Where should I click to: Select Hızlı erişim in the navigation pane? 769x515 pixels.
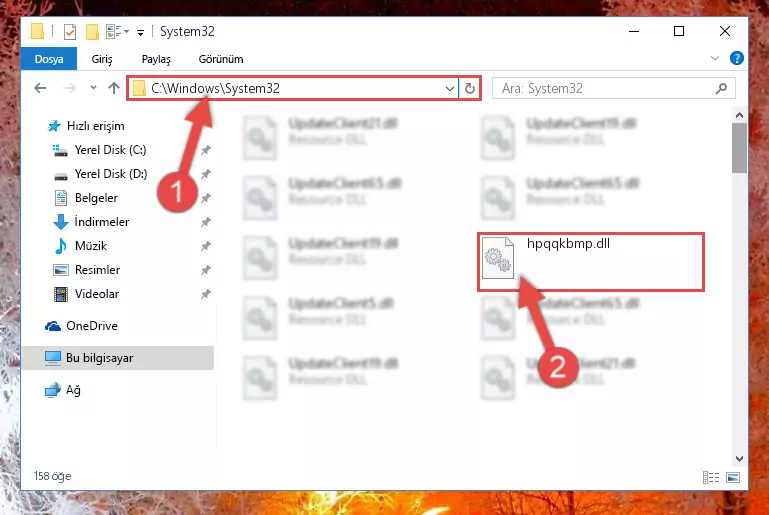click(x=95, y=126)
